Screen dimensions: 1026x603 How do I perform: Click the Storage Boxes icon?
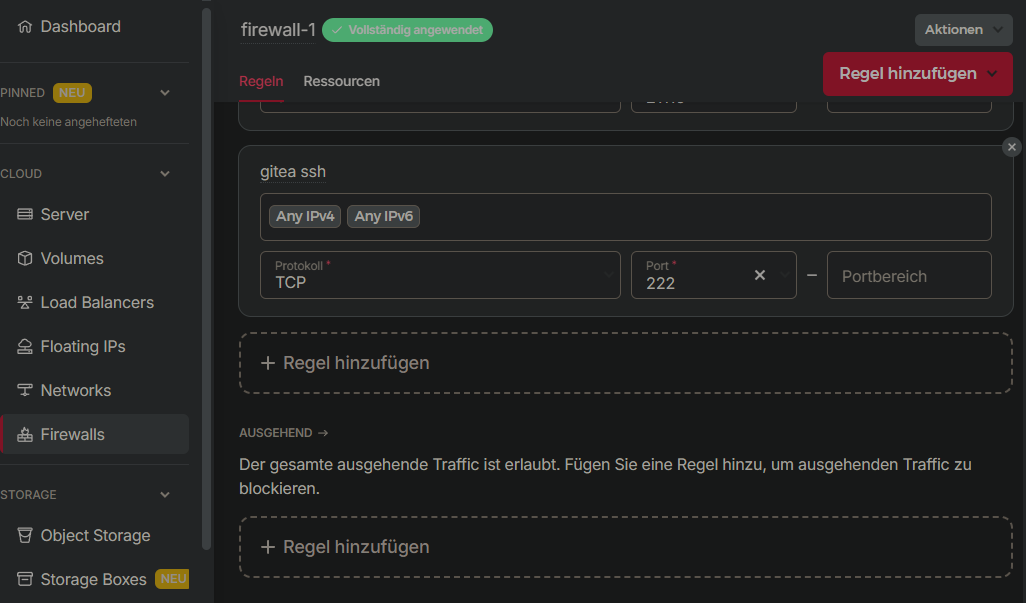pyautogui.click(x=25, y=580)
